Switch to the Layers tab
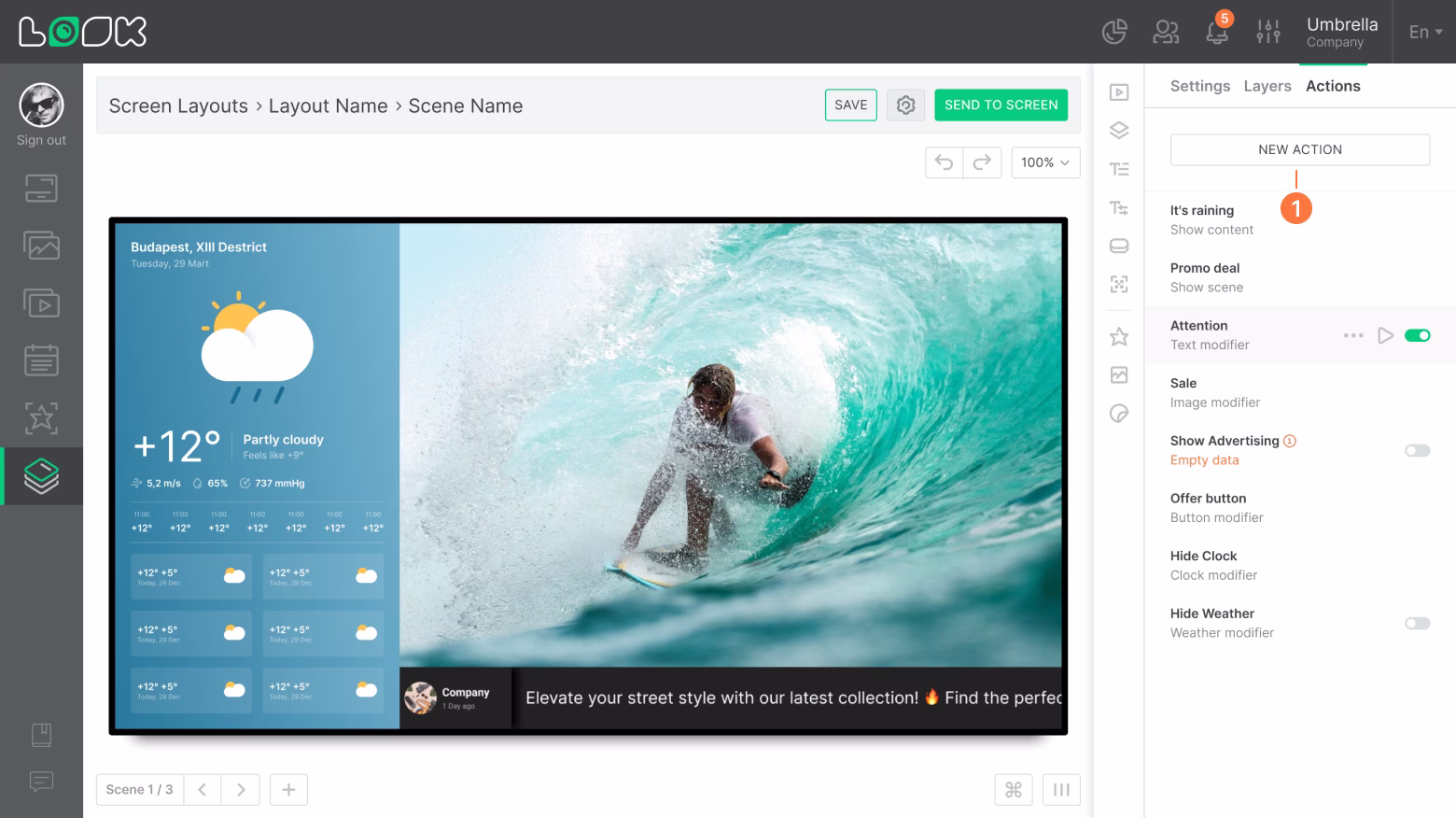 coord(1267,86)
